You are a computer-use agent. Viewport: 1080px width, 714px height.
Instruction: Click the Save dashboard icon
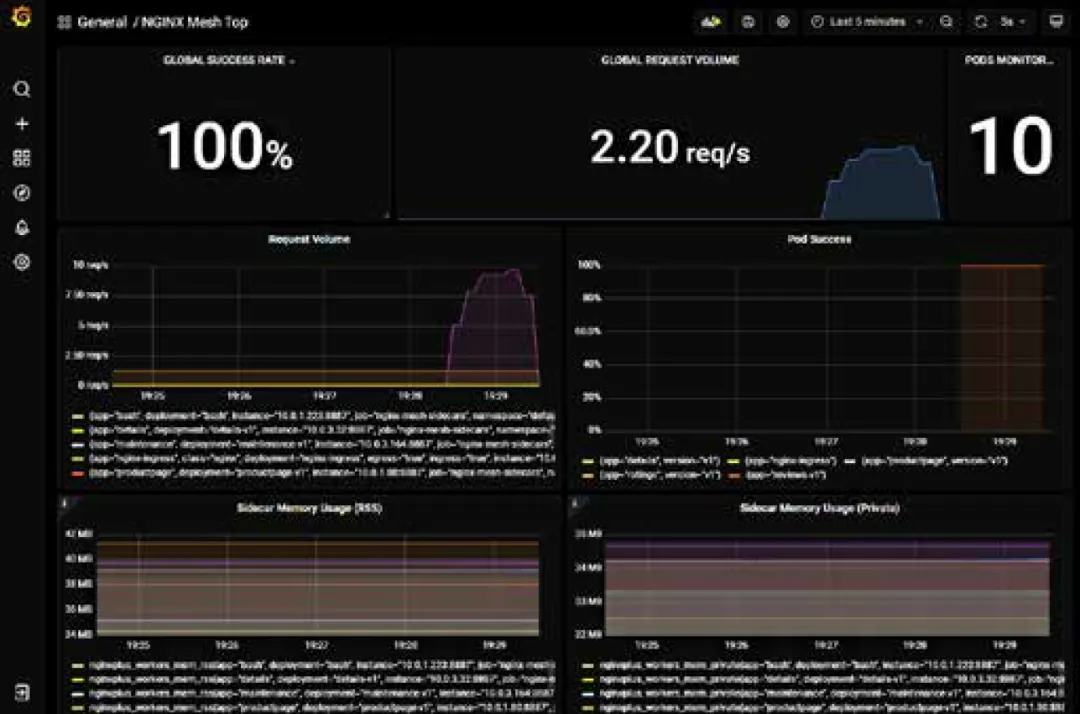point(748,22)
